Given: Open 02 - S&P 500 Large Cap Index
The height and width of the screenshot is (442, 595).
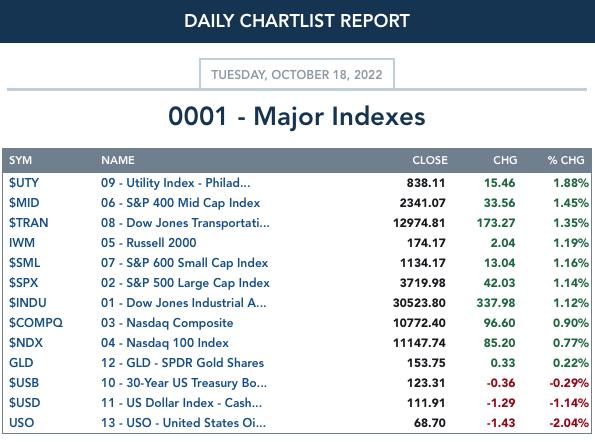Looking at the screenshot, I should 185,283.
